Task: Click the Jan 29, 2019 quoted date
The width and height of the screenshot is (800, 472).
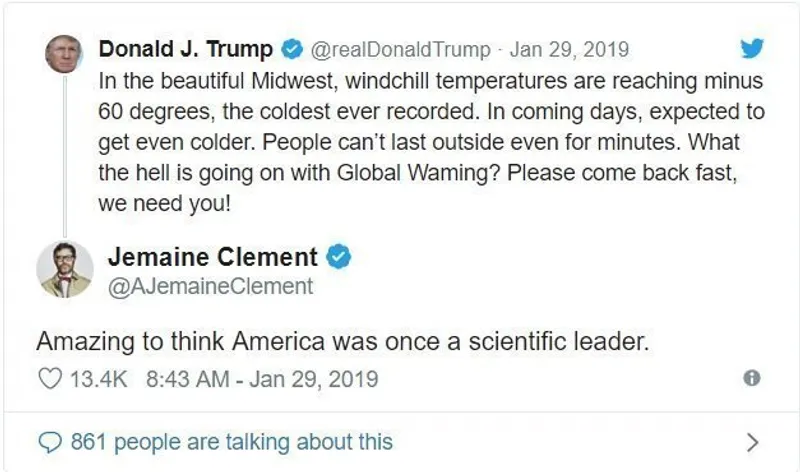Action: click(x=564, y=49)
